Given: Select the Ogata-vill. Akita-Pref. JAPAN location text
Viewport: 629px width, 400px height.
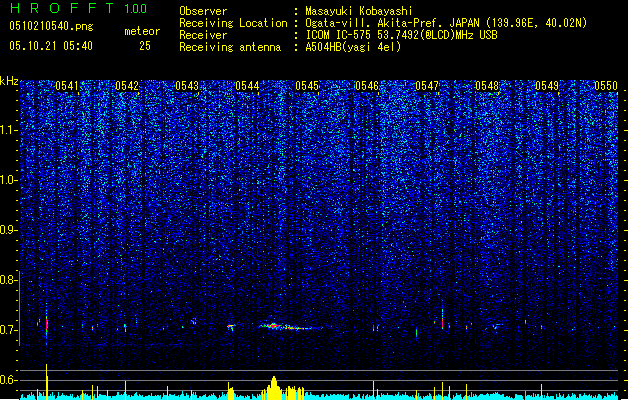Looking at the screenshot, I should click(446, 23).
